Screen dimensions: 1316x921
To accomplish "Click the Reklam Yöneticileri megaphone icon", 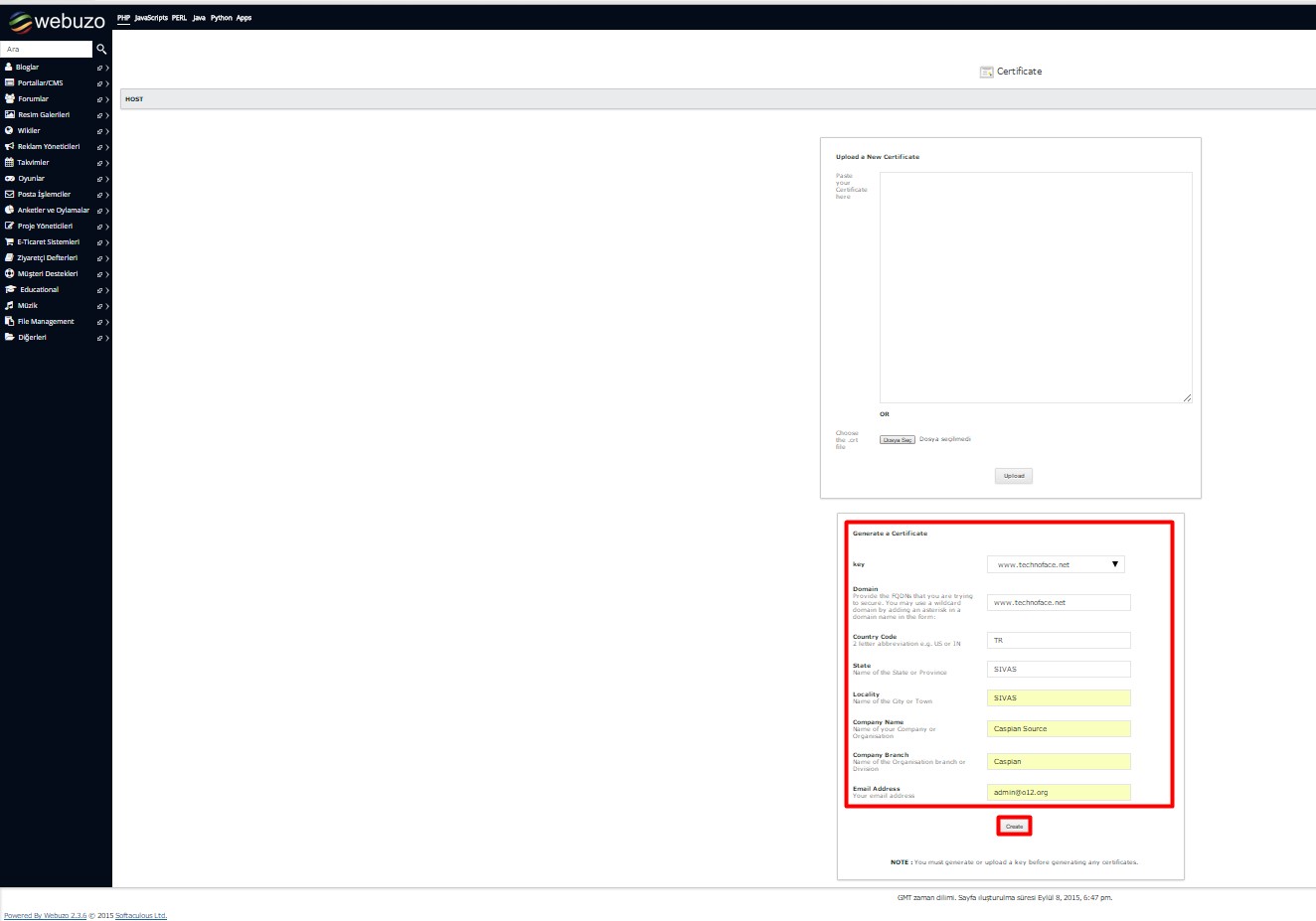I will [10, 146].
